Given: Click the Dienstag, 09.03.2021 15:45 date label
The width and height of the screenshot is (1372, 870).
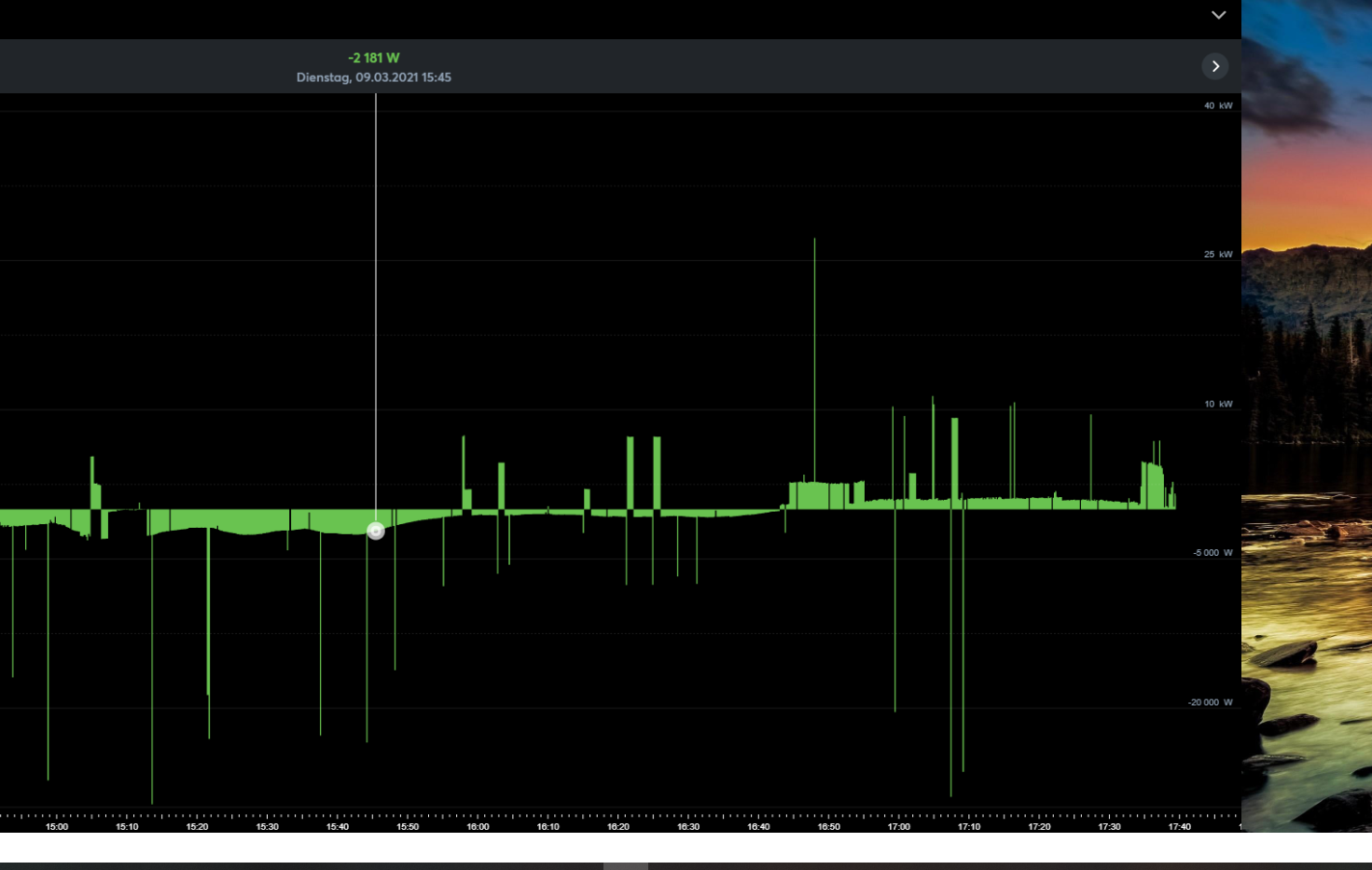Looking at the screenshot, I should pos(373,77).
